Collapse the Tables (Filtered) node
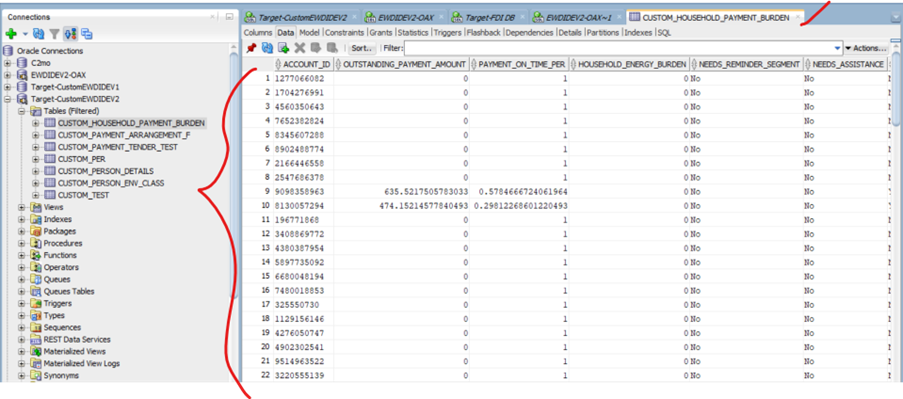 [21, 111]
